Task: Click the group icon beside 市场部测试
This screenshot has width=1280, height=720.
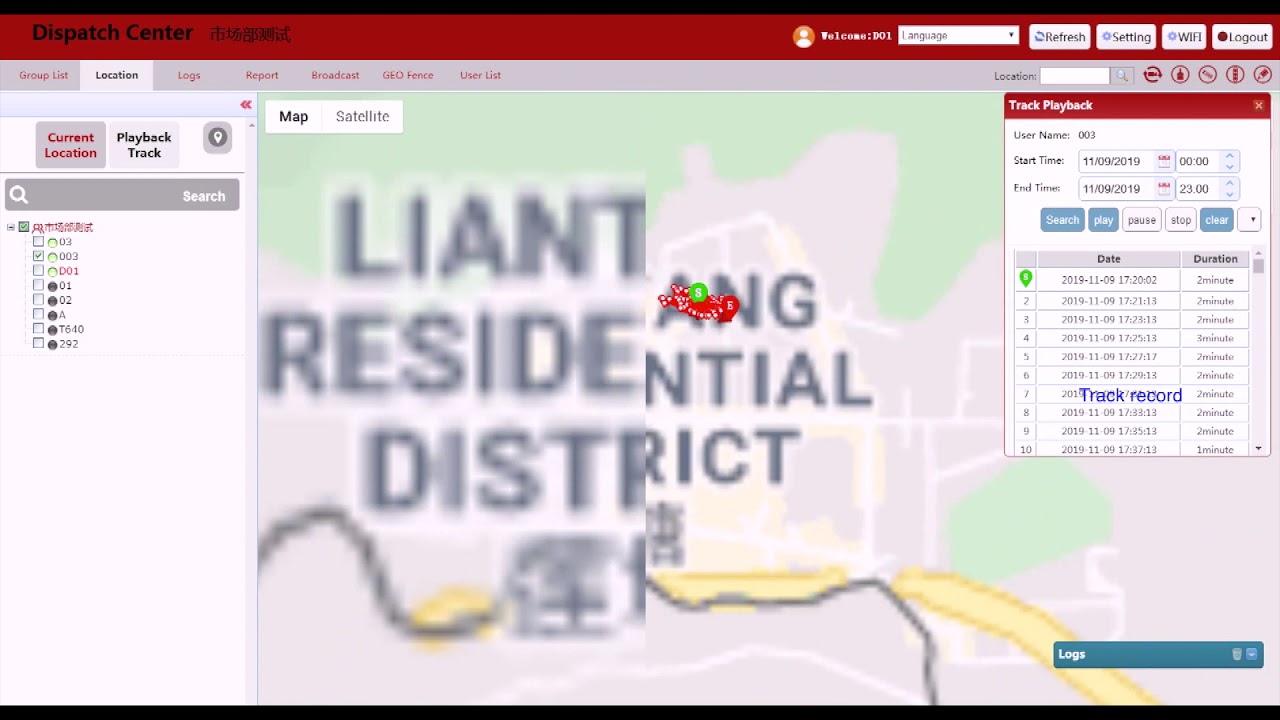Action: pyautogui.click(x=37, y=228)
